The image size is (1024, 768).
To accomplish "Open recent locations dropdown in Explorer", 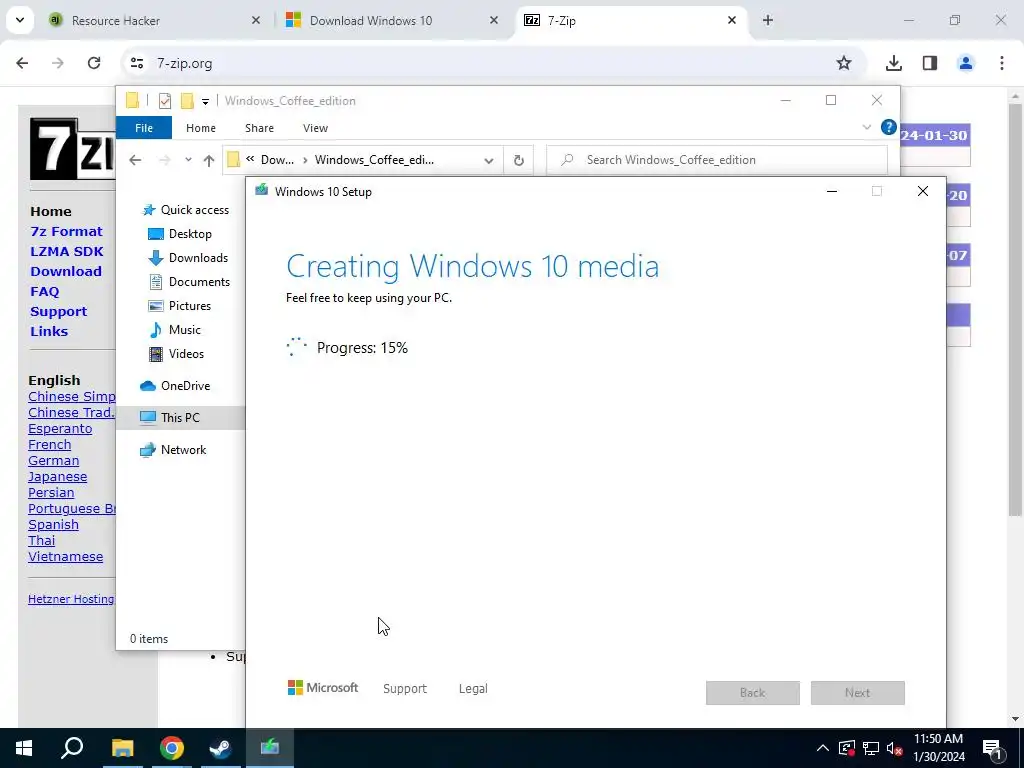I will pos(188,160).
